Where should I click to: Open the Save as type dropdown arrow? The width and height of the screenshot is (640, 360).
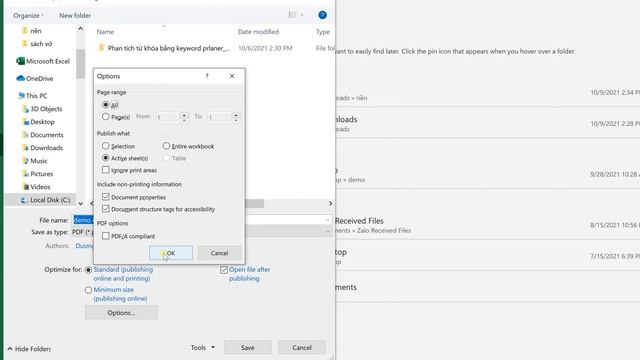(327, 232)
